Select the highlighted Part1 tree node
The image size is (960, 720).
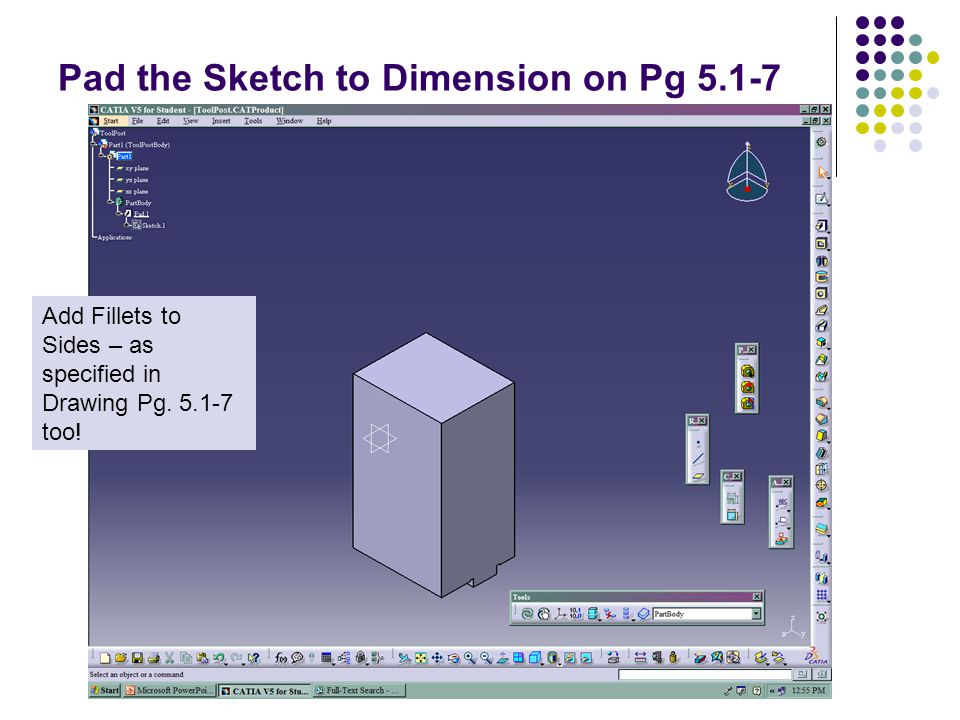click(124, 156)
